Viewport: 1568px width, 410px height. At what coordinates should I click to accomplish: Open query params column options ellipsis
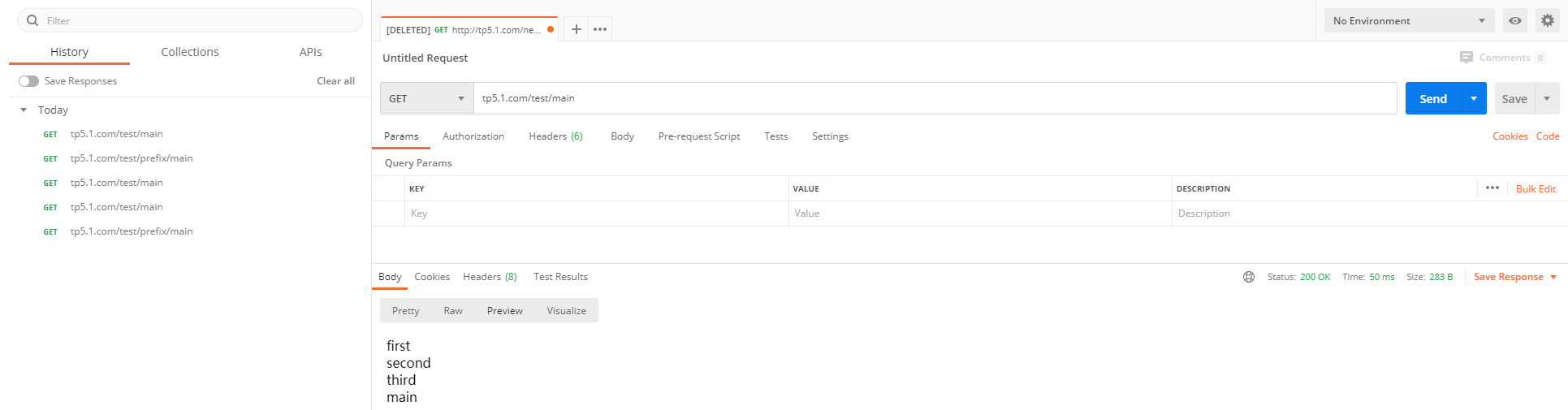click(x=1492, y=188)
